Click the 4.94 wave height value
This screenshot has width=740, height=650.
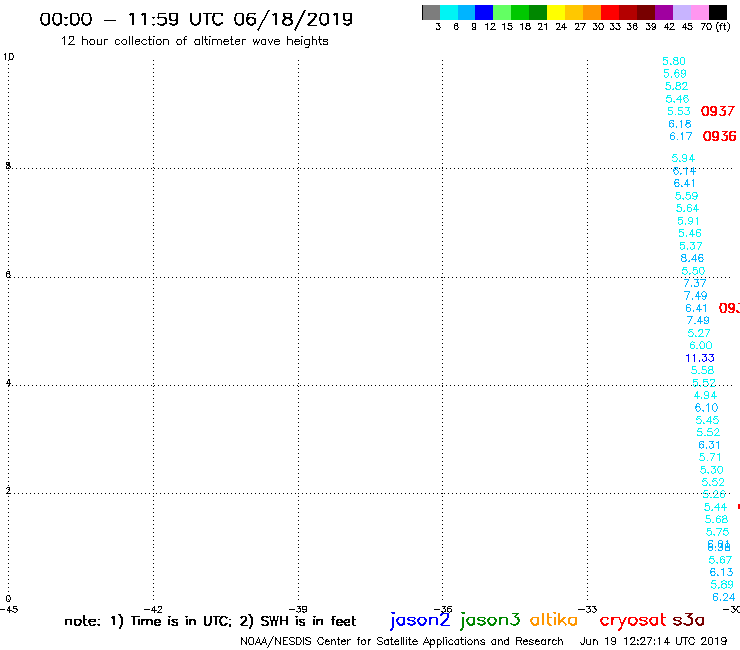(705, 395)
